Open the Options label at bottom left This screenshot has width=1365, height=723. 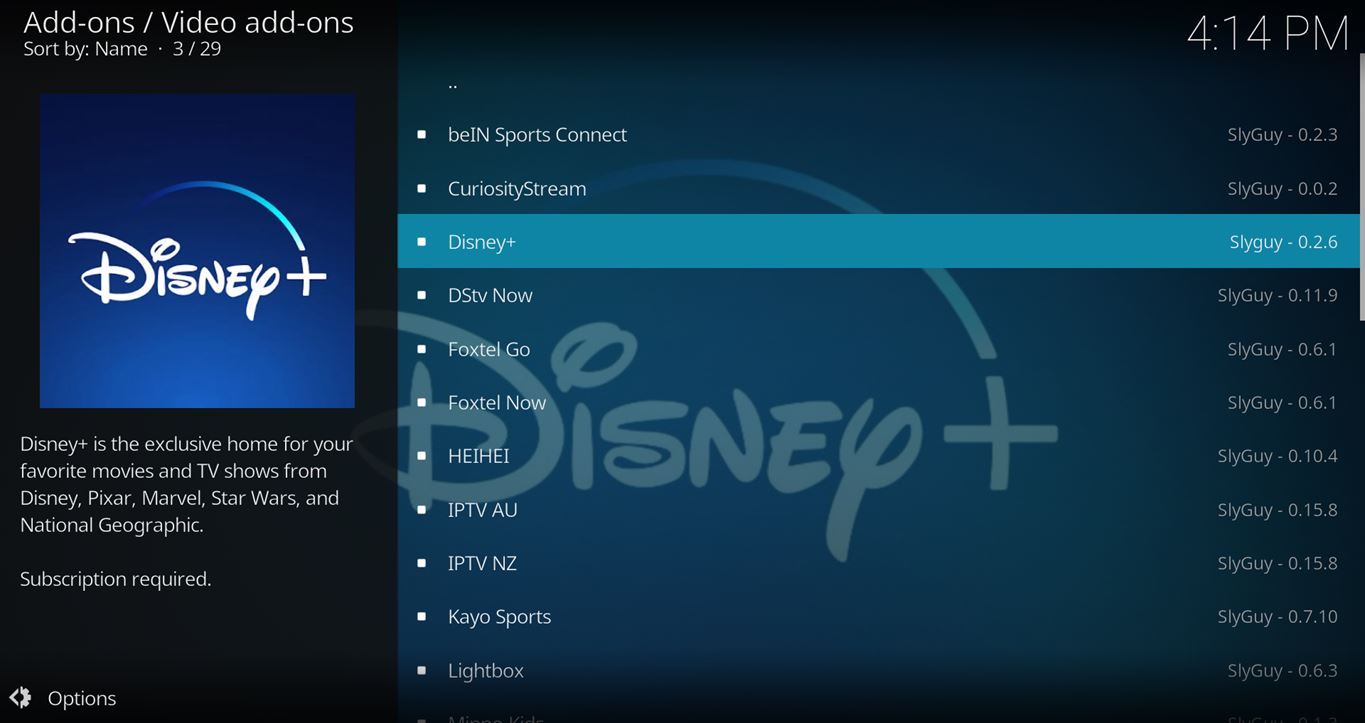tap(82, 699)
